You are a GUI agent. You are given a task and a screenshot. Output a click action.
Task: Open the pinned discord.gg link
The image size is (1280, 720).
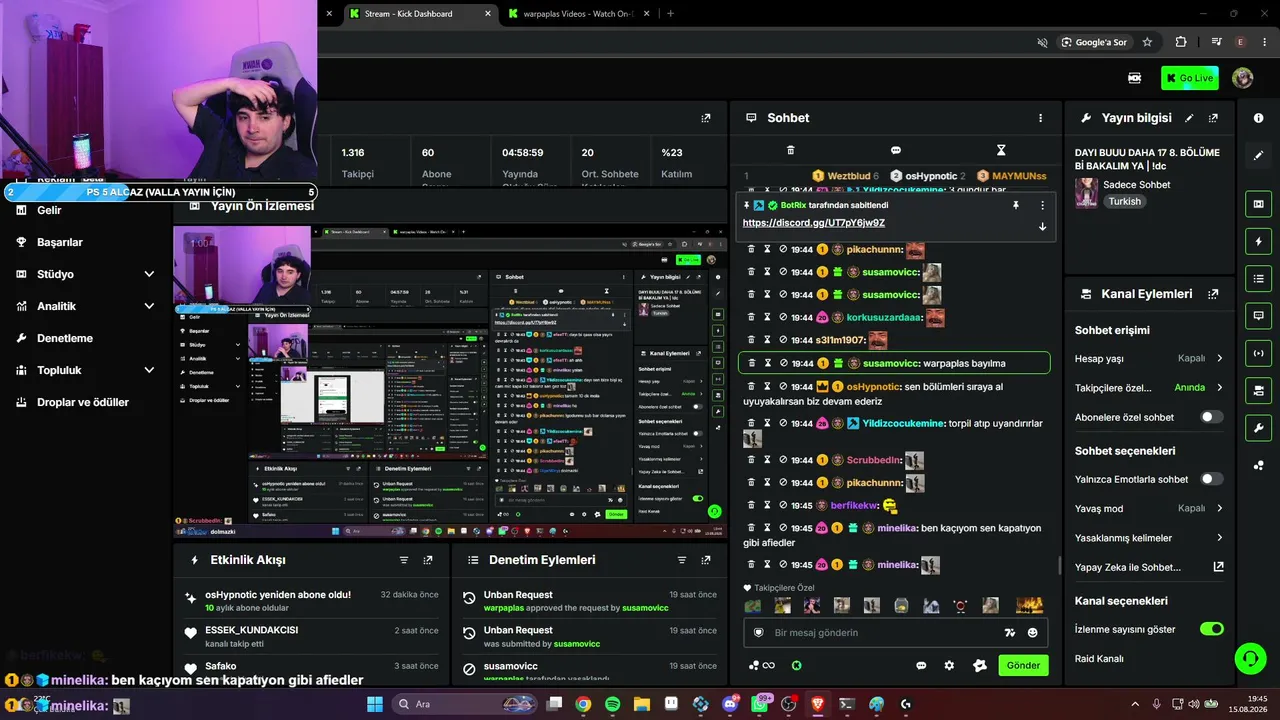[813, 223]
